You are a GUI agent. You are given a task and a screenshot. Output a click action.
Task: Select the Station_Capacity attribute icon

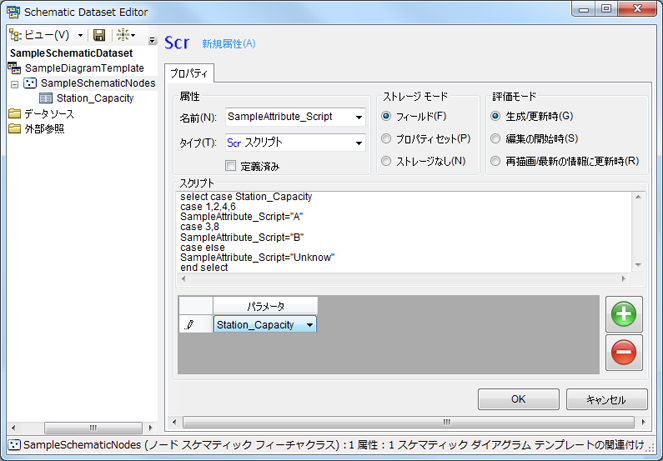click(46, 98)
